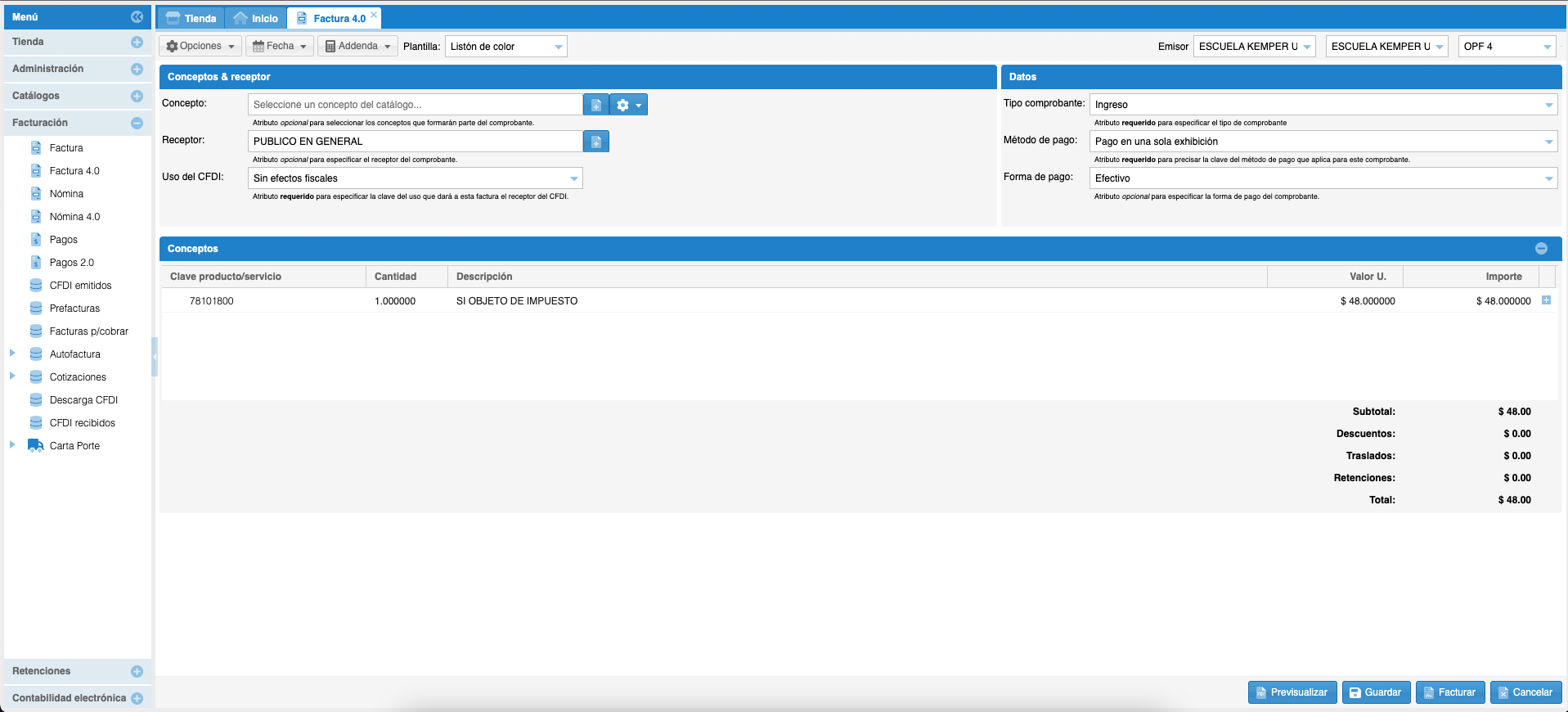Switch to the Inicio tab

point(256,18)
